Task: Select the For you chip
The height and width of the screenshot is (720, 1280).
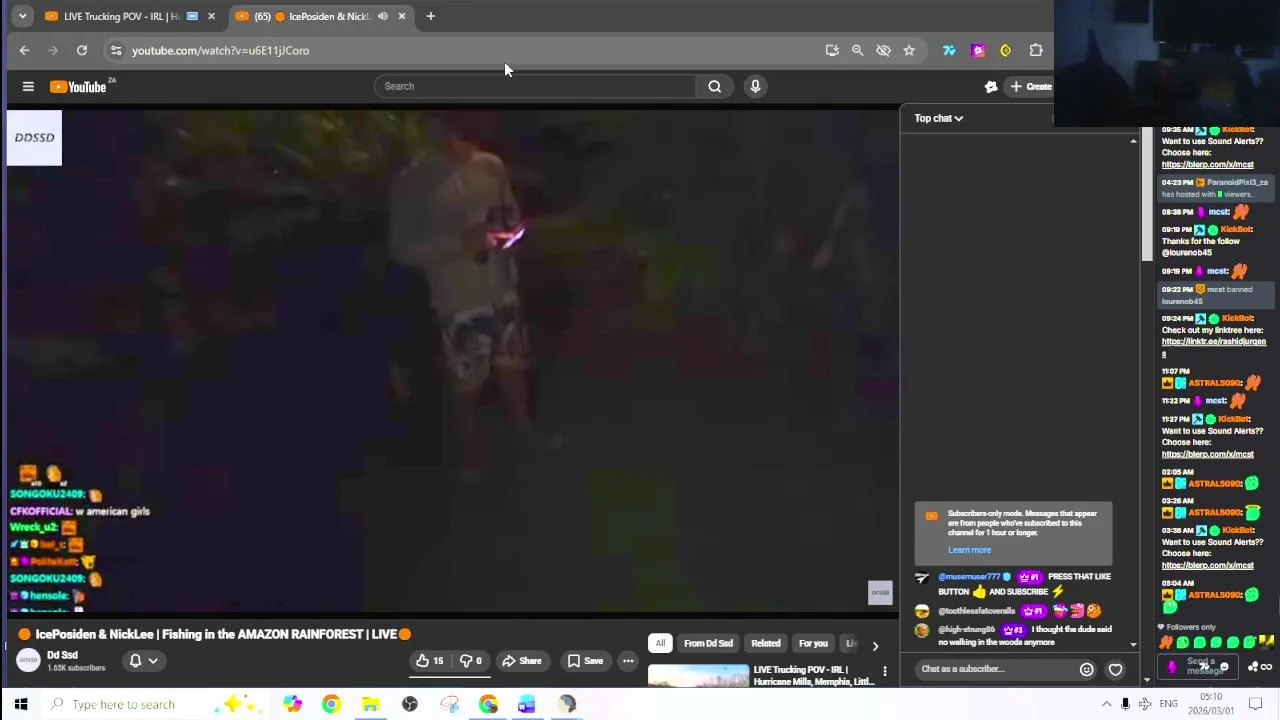Action: click(813, 643)
